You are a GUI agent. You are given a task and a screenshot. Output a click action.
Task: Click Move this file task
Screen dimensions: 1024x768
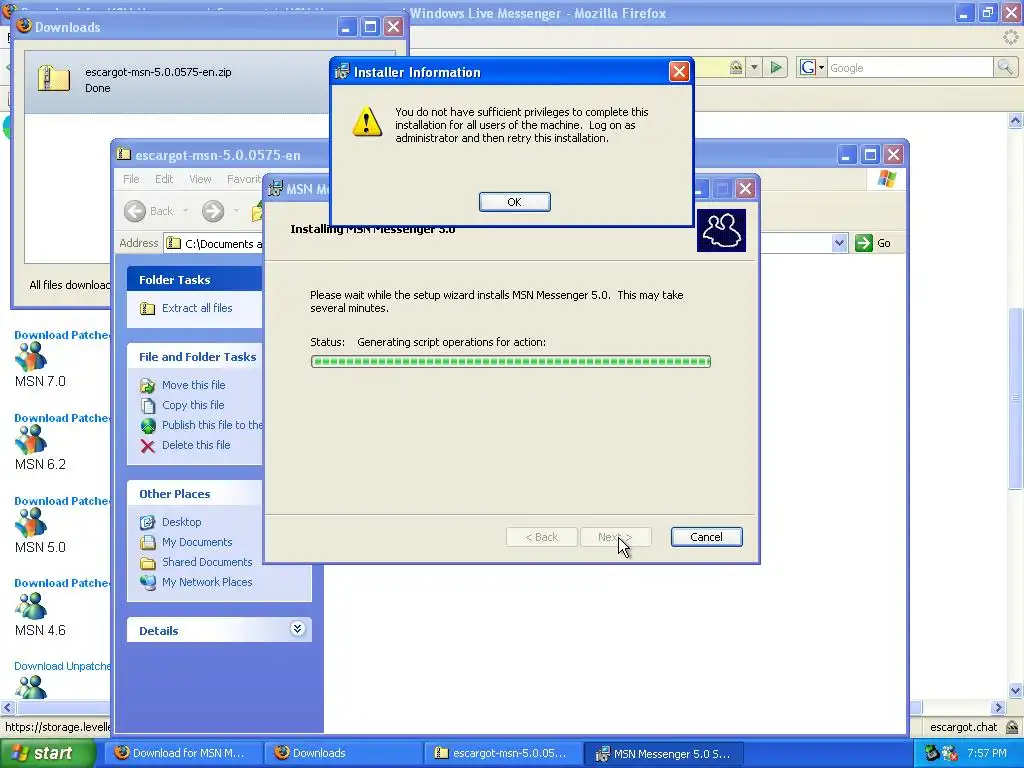(x=193, y=385)
